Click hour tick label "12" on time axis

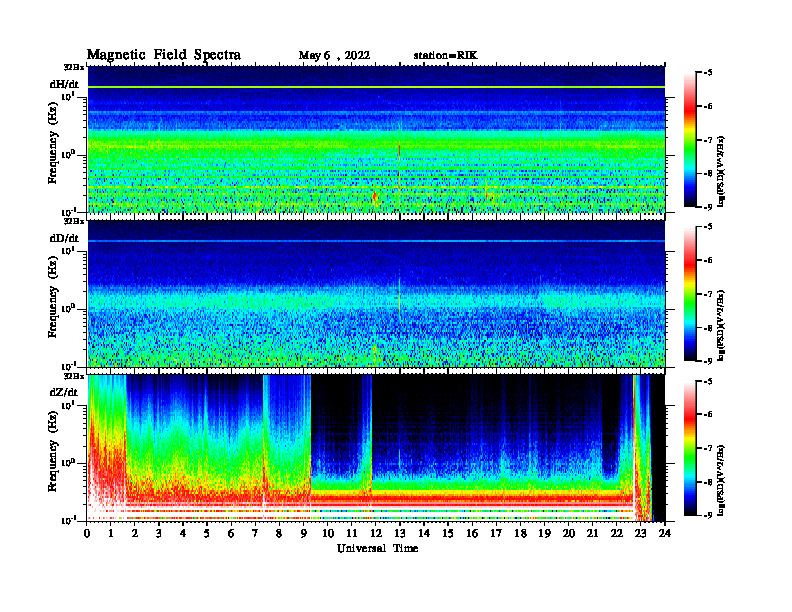[x=376, y=533]
